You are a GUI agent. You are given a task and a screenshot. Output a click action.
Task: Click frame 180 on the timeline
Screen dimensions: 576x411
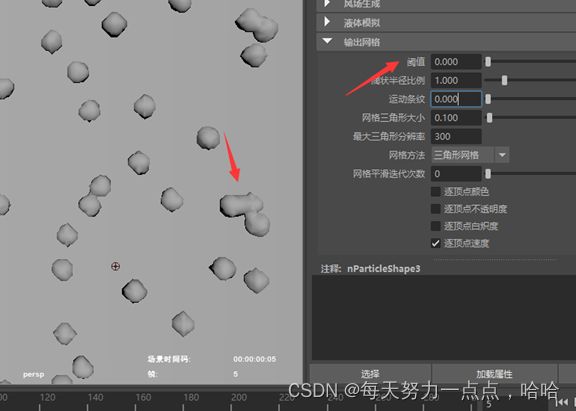click(x=191, y=398)
